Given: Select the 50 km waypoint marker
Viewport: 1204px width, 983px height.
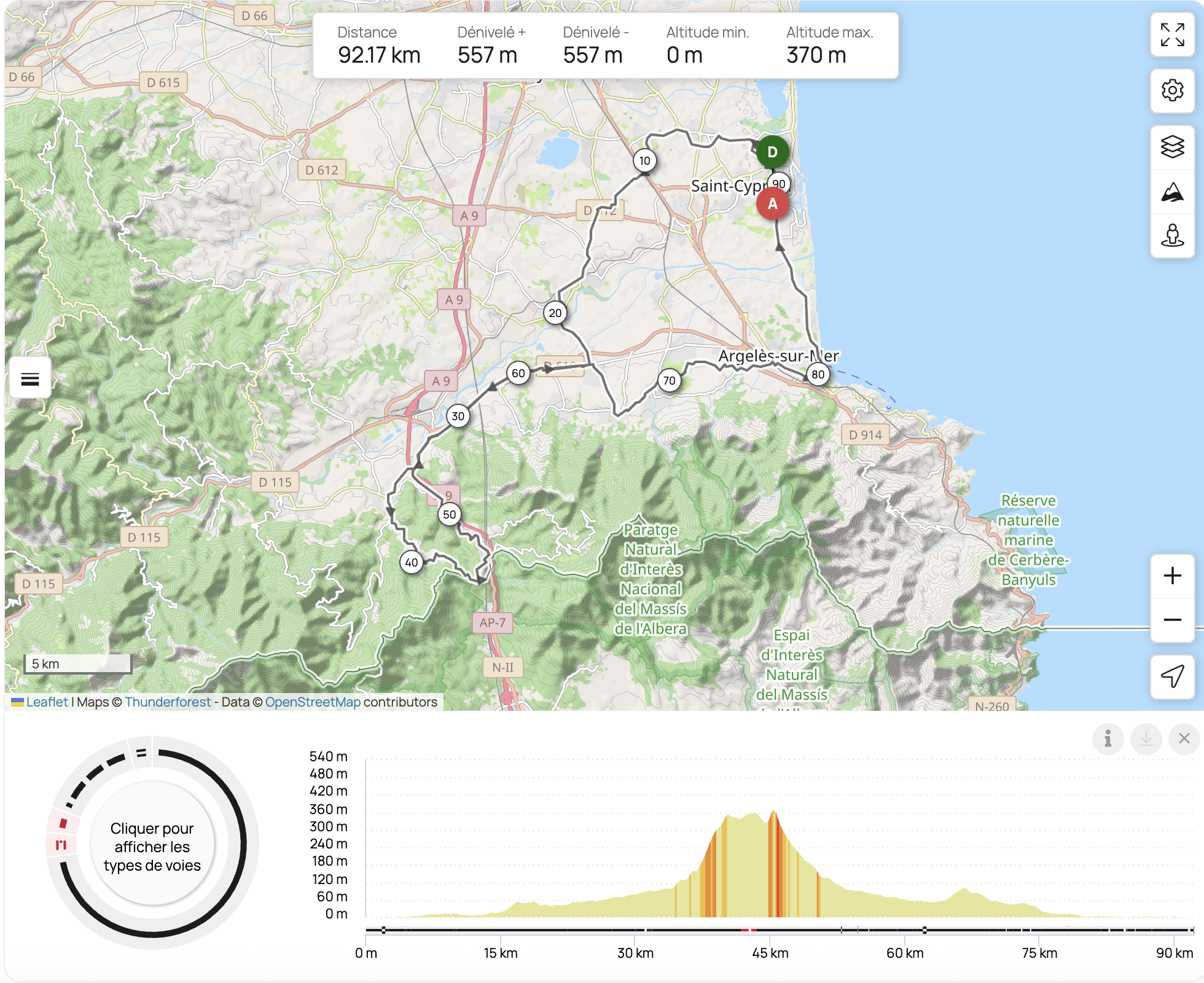Looking at the screenshot, I should (449, 514).
